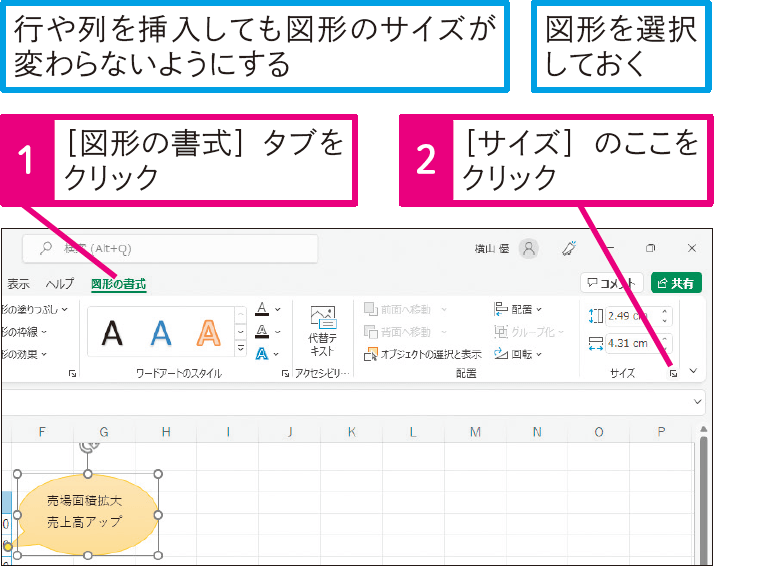Click the top-right resize handle of shape

coord(158,474)
